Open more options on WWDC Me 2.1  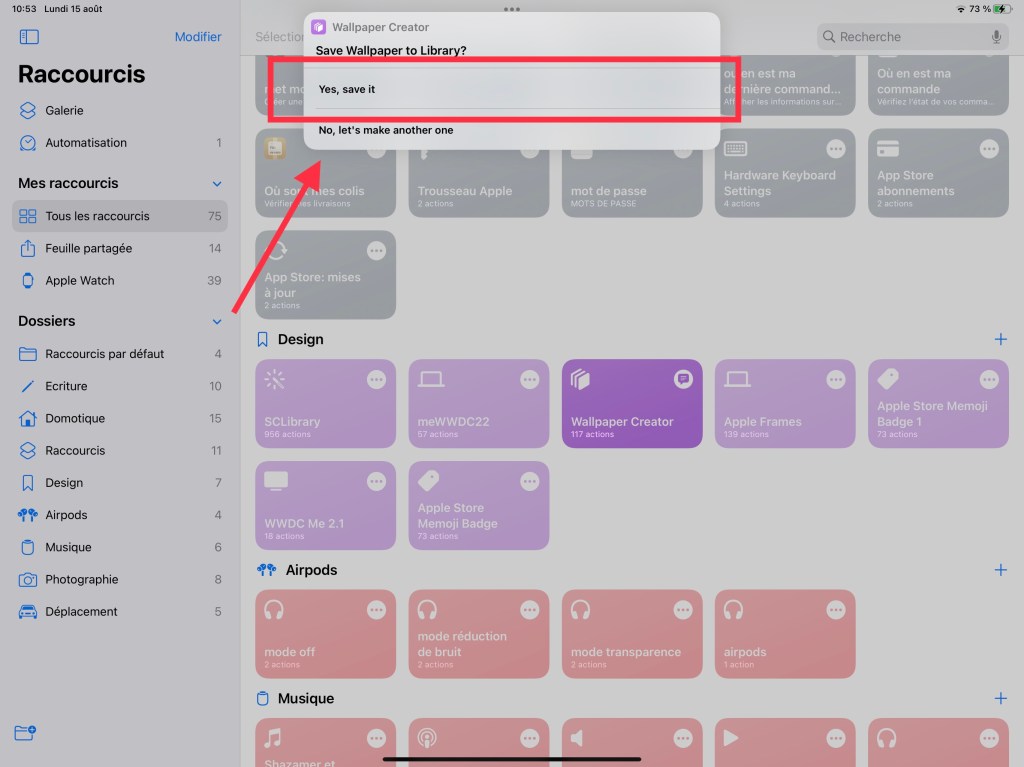[376, 482]
